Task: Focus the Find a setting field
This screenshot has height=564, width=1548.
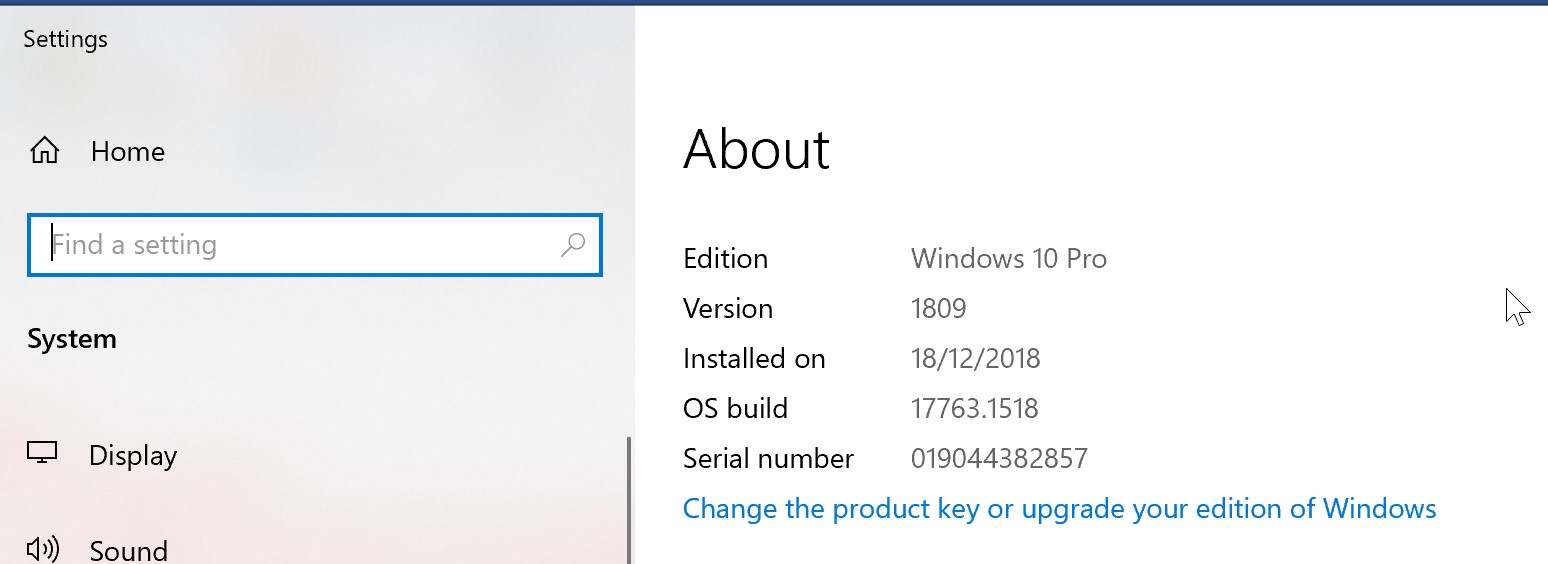Action: click(315, 245)
